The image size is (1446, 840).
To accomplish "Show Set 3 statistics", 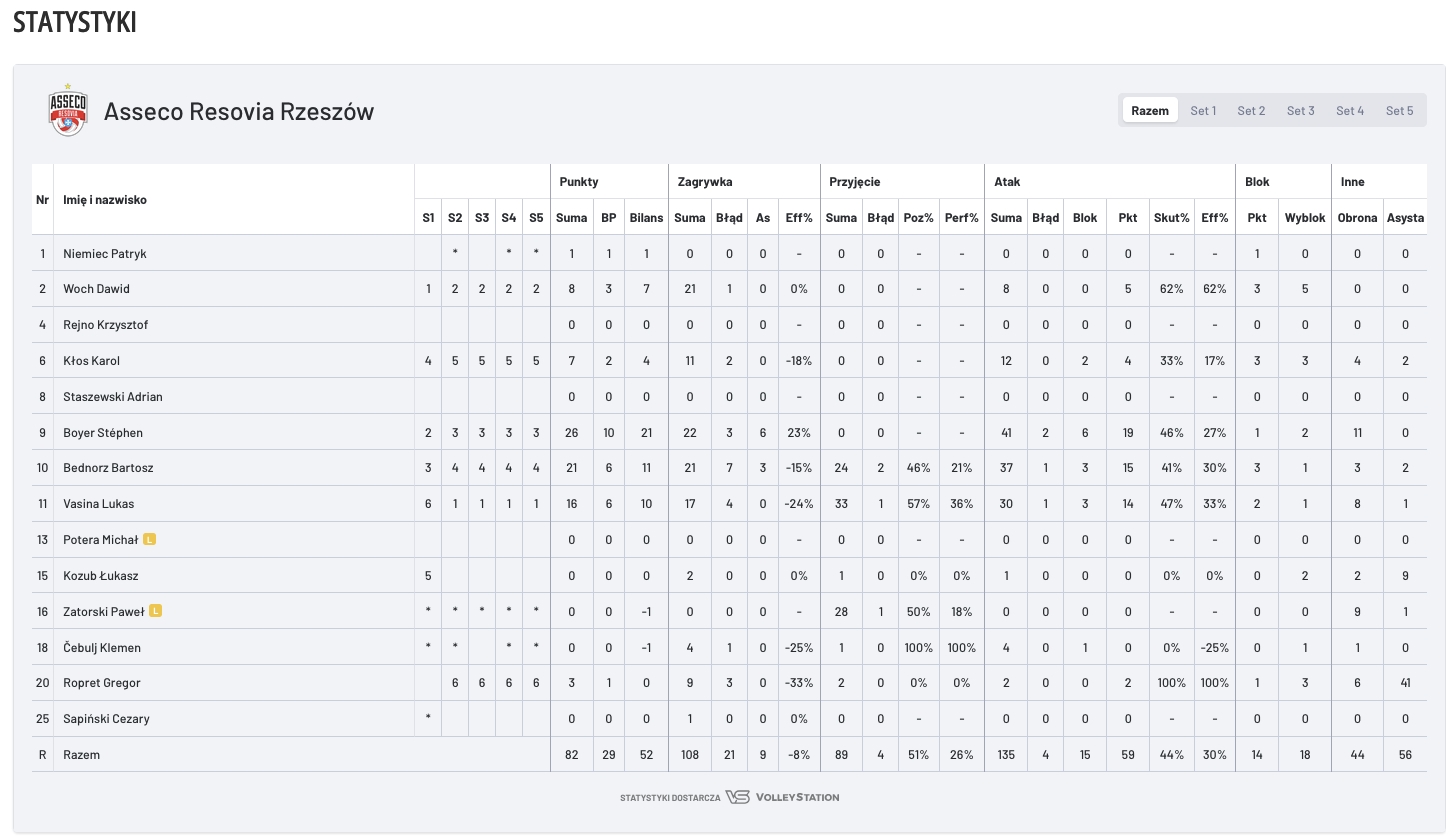I will [x=1300, y=111].
